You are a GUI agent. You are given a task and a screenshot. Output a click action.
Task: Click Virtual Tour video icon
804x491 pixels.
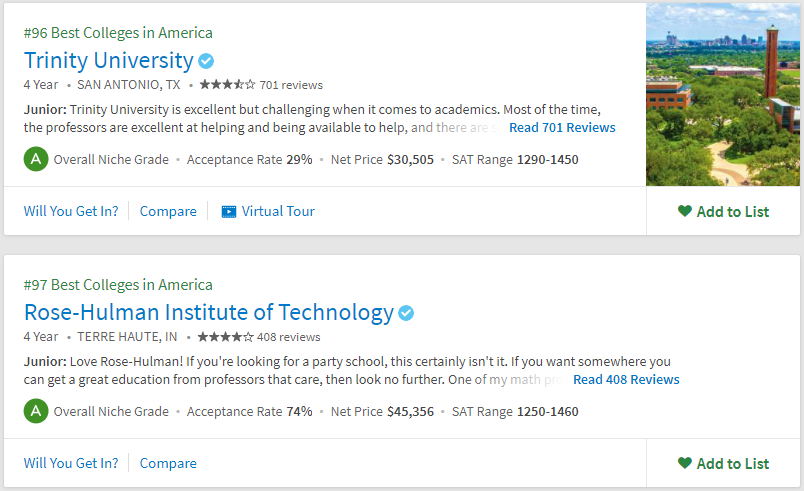coord(229,212)
